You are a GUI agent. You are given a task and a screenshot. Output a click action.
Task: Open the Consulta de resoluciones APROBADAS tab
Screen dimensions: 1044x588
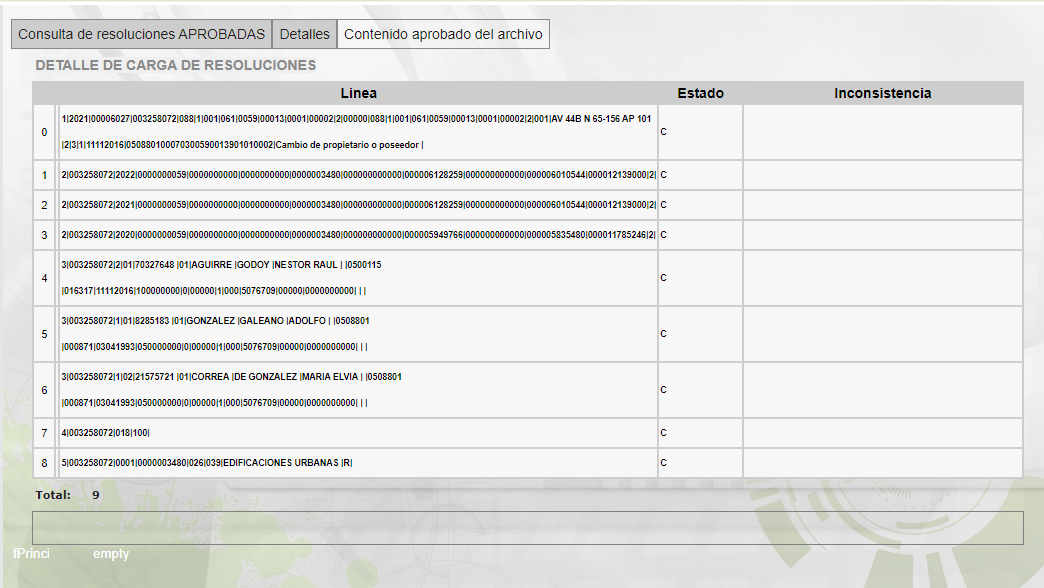coord(141,34)
